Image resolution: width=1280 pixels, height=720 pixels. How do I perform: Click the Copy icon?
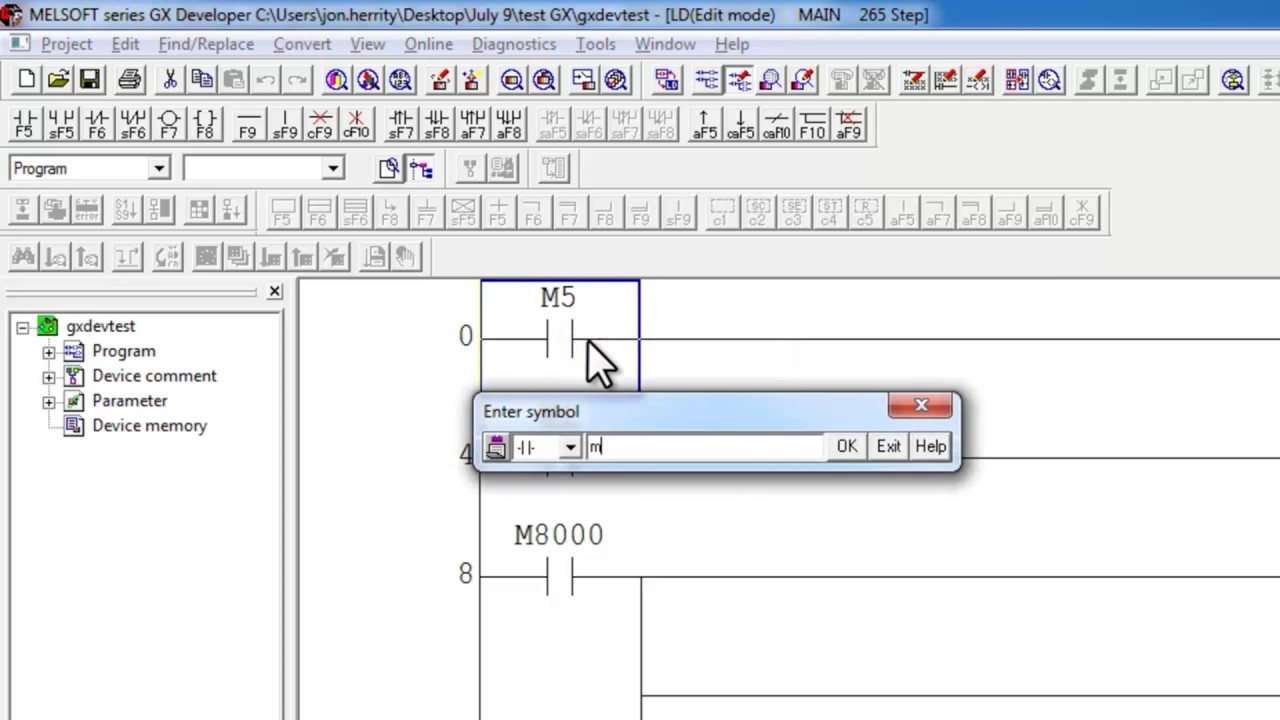(x=201, y=80)
